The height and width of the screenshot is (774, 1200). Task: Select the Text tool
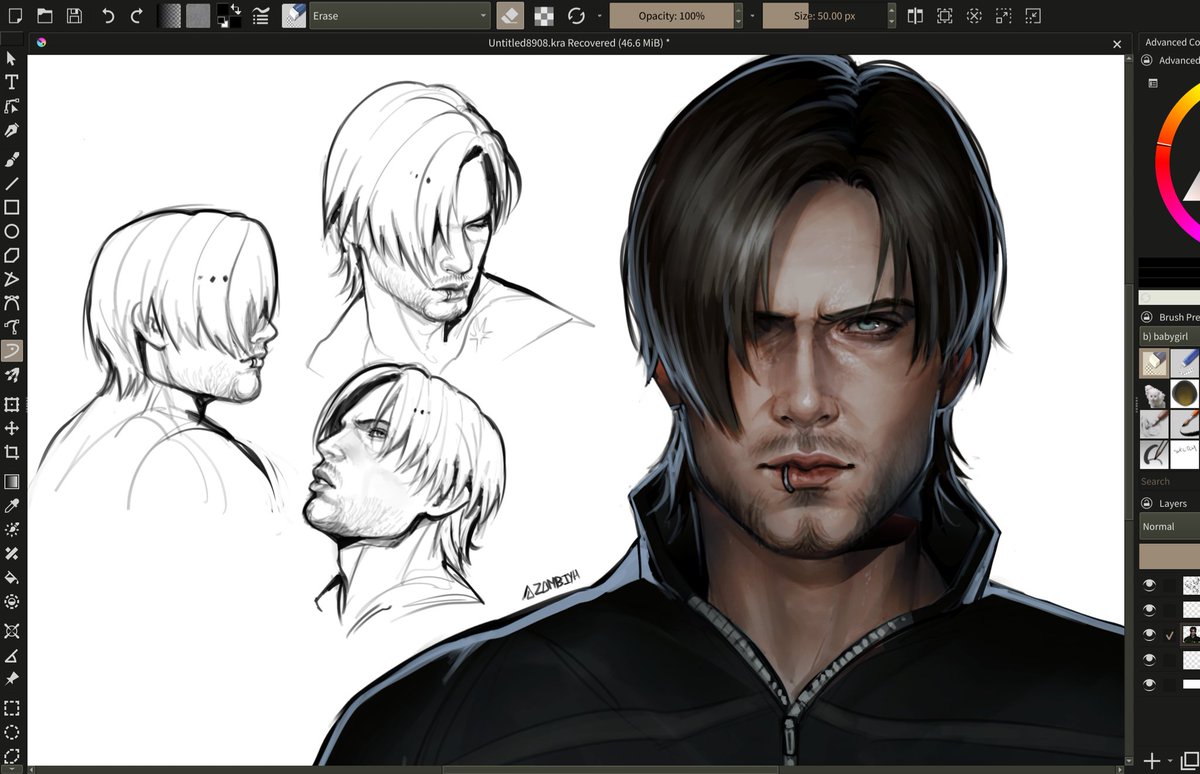(x=12, y=82)
